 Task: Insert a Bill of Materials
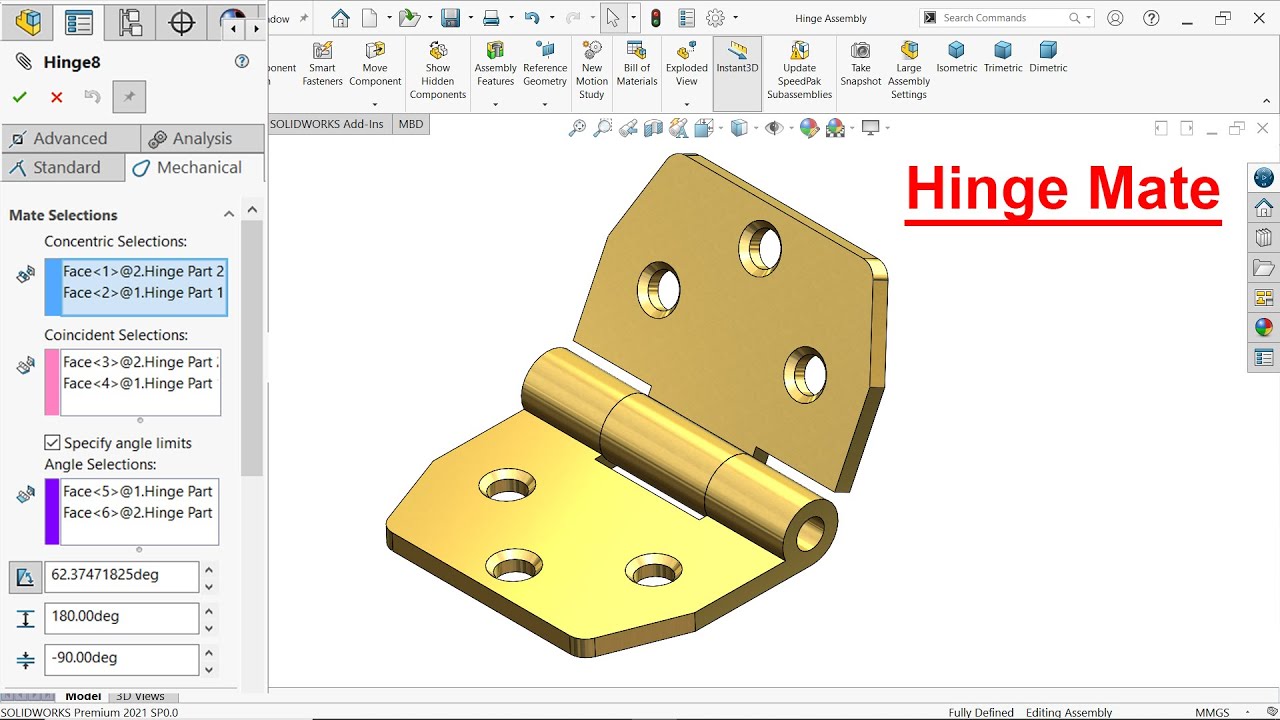637,64
